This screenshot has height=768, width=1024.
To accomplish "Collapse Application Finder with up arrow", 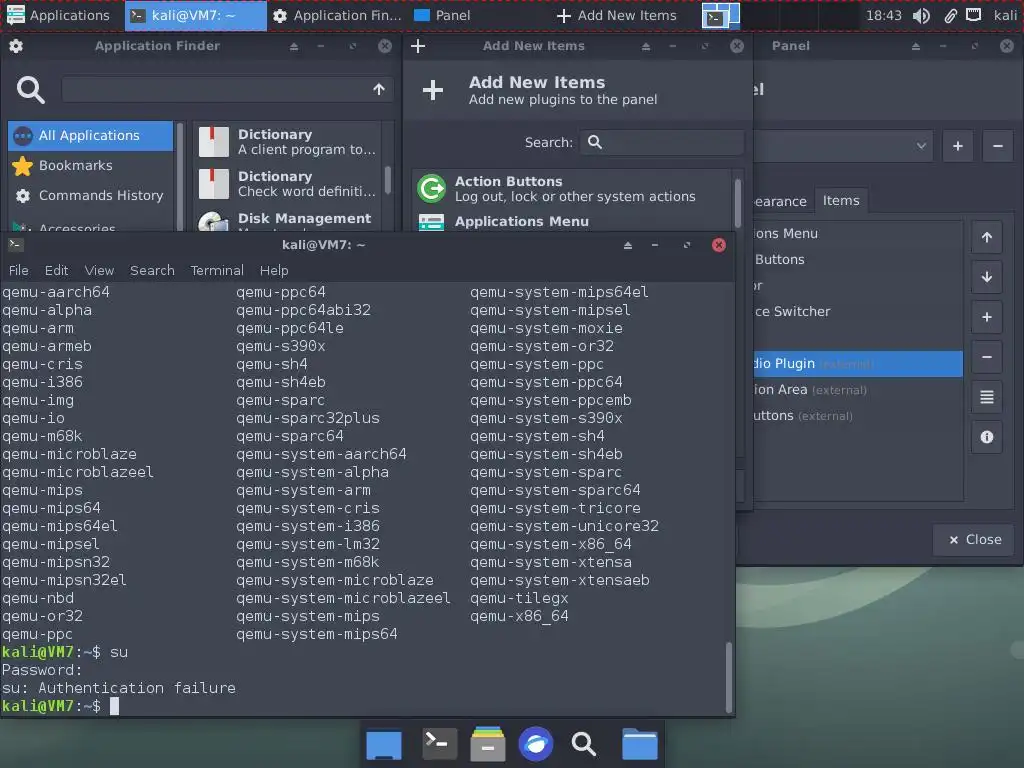I will [379, 89].
